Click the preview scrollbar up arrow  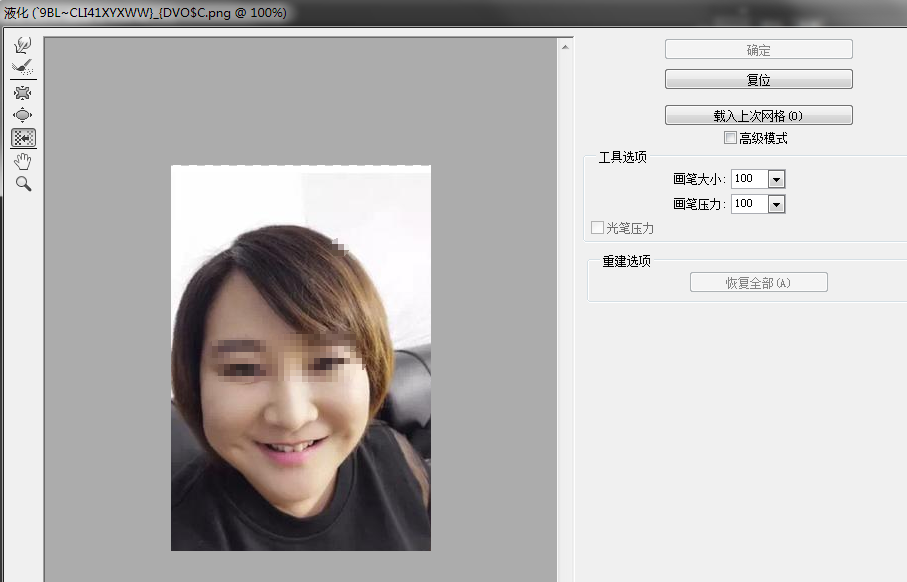coord(565,47)
